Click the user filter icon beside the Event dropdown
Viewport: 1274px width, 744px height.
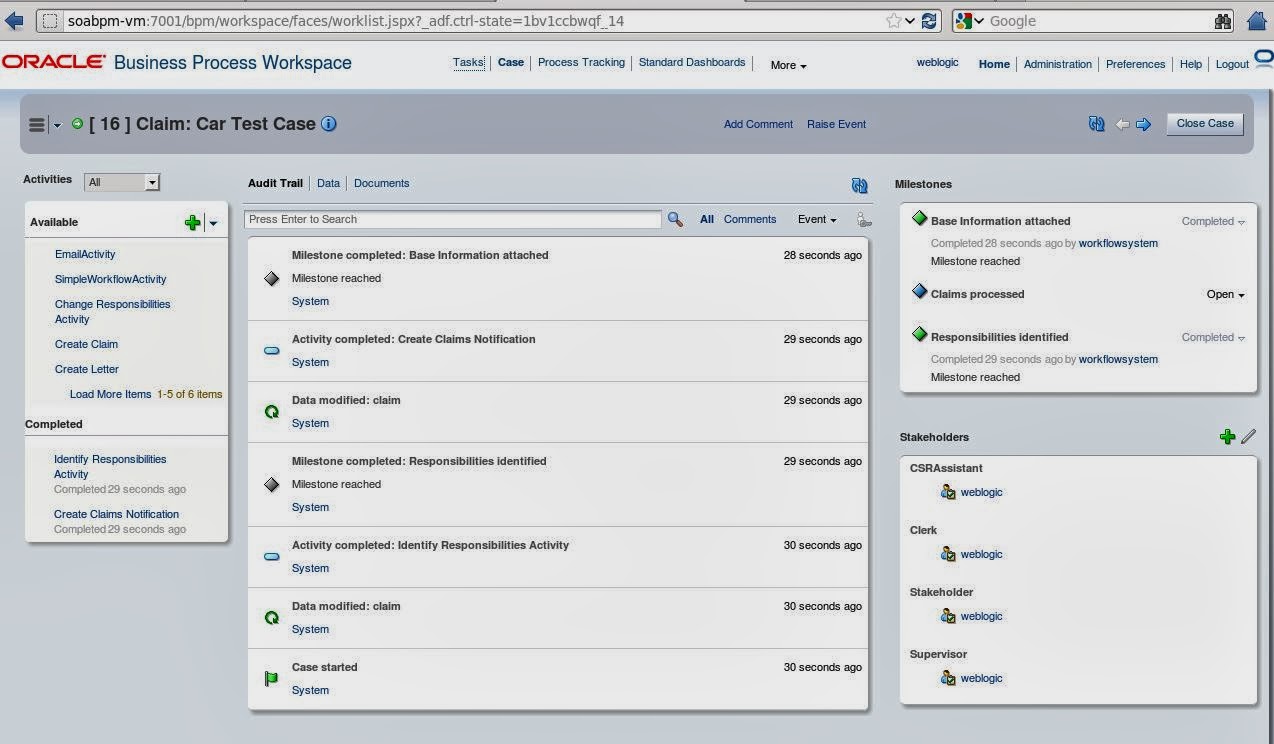[x=863, y=219]
